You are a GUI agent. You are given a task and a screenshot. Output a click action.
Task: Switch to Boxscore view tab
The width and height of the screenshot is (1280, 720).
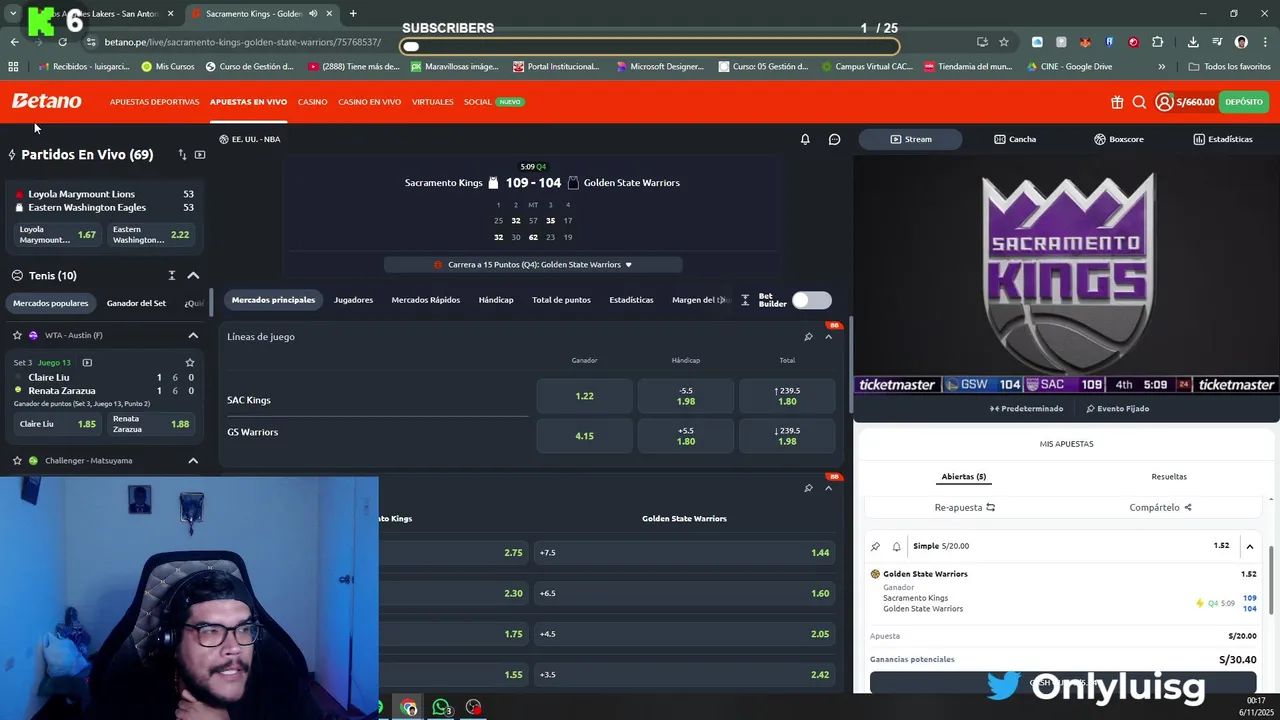pyautogui.click(x=1118, y=139)
